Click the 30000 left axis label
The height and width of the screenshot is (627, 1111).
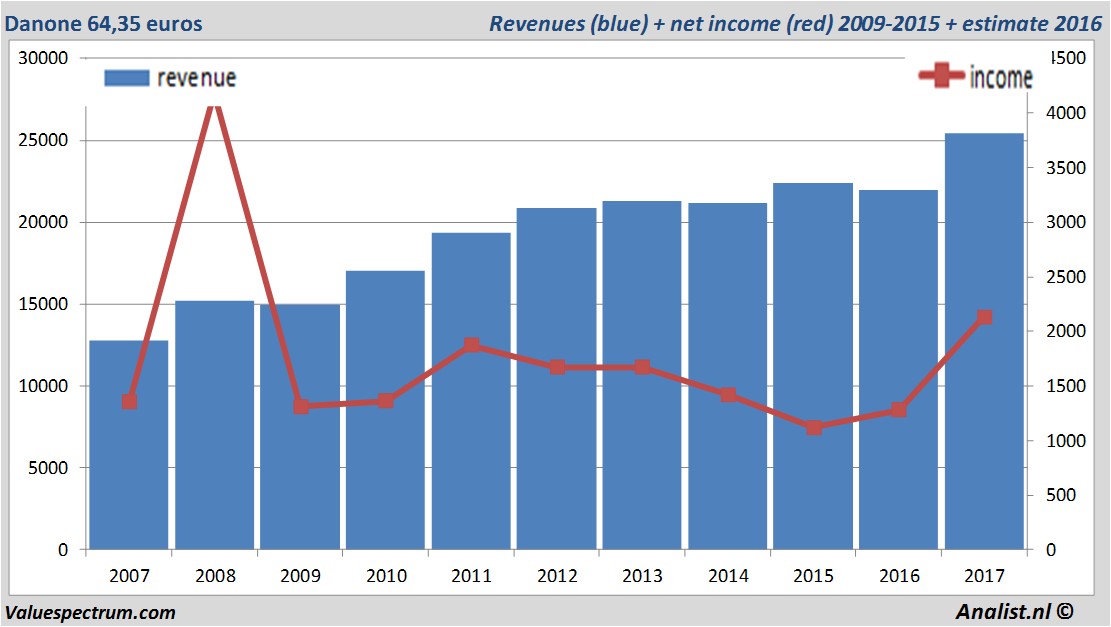[x=43, y=58]
